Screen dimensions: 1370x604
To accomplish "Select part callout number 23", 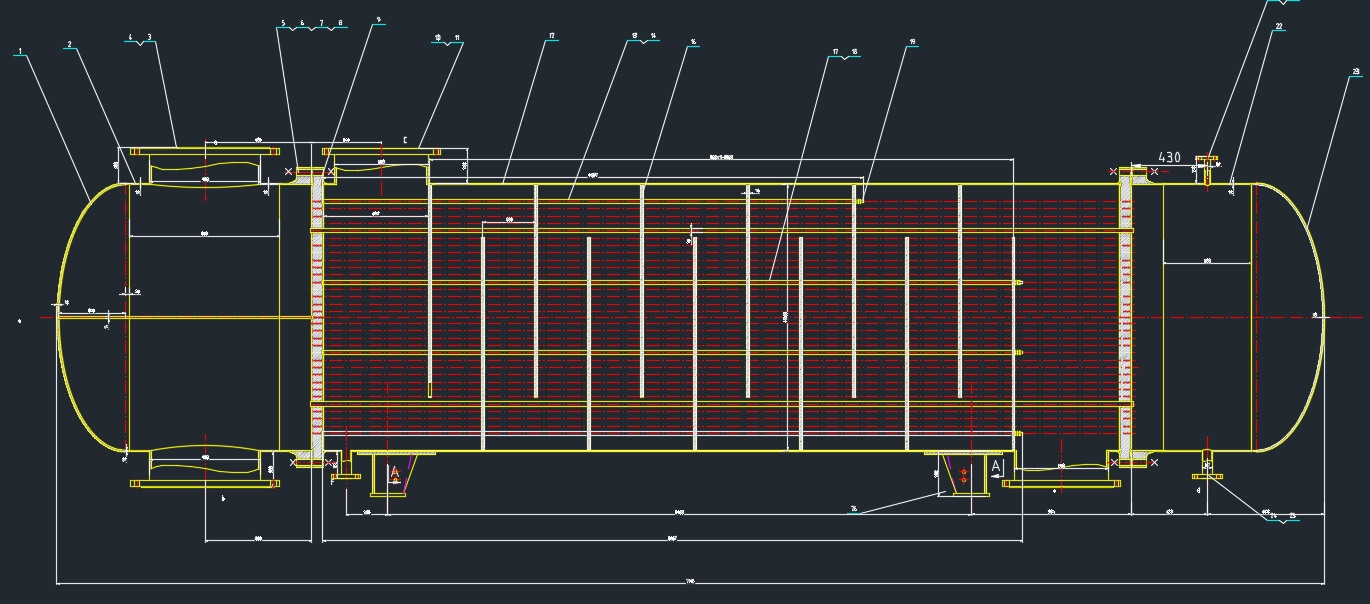I will click(x=1355, y=72).
